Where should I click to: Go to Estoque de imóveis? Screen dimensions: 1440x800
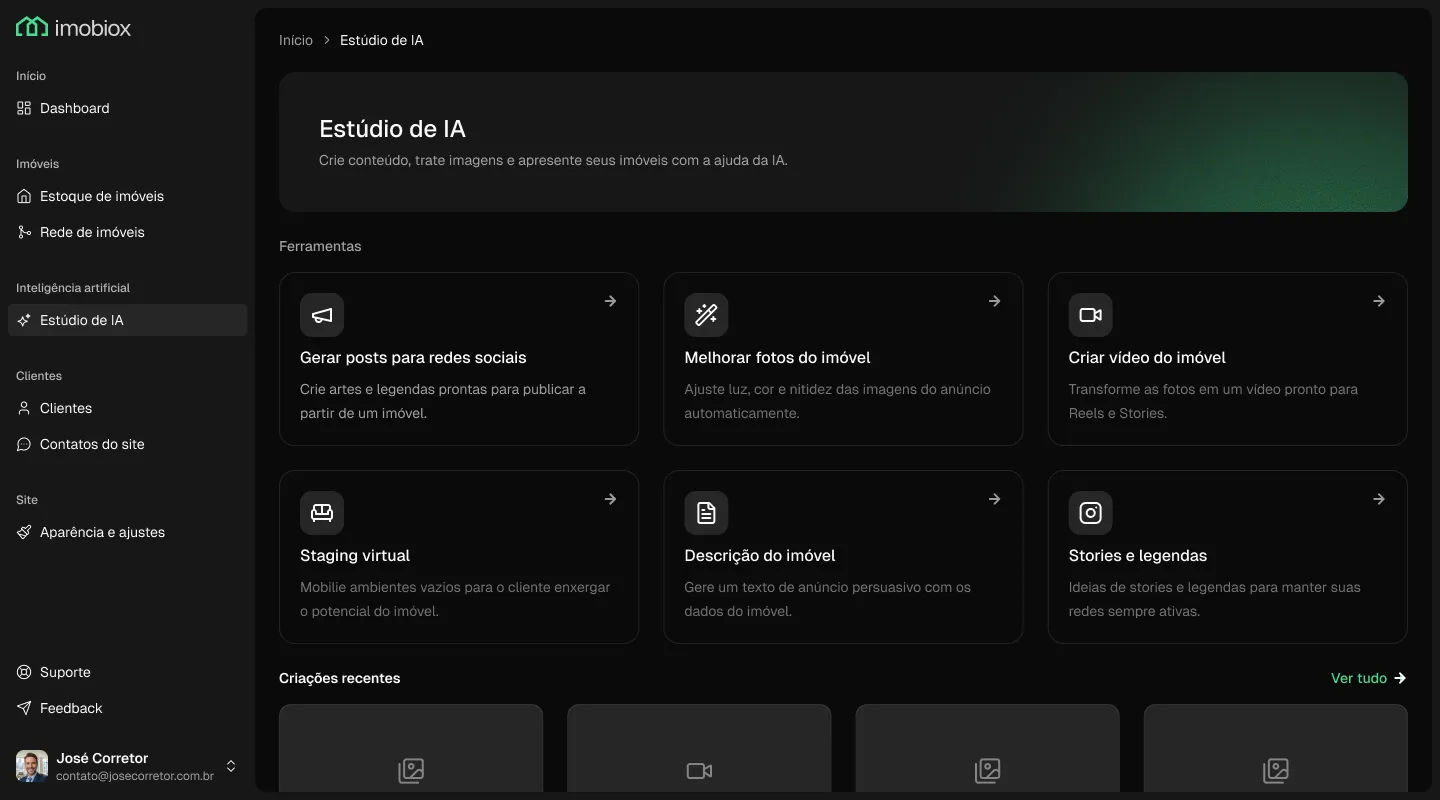(x=127, y=196)
